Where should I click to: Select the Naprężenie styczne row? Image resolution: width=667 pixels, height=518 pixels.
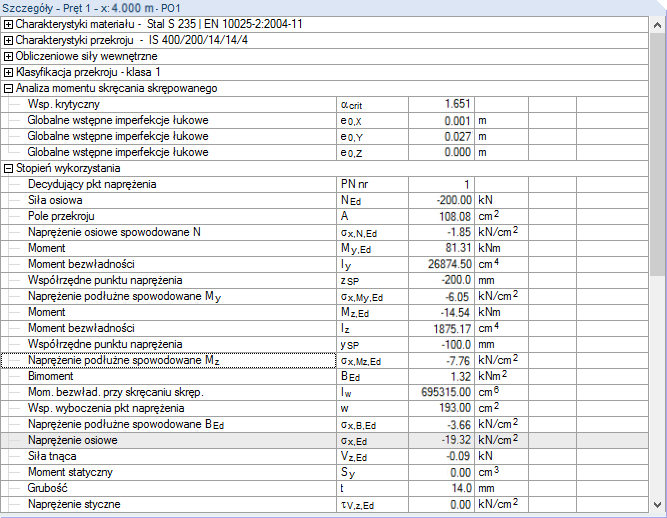coord(325,505)
